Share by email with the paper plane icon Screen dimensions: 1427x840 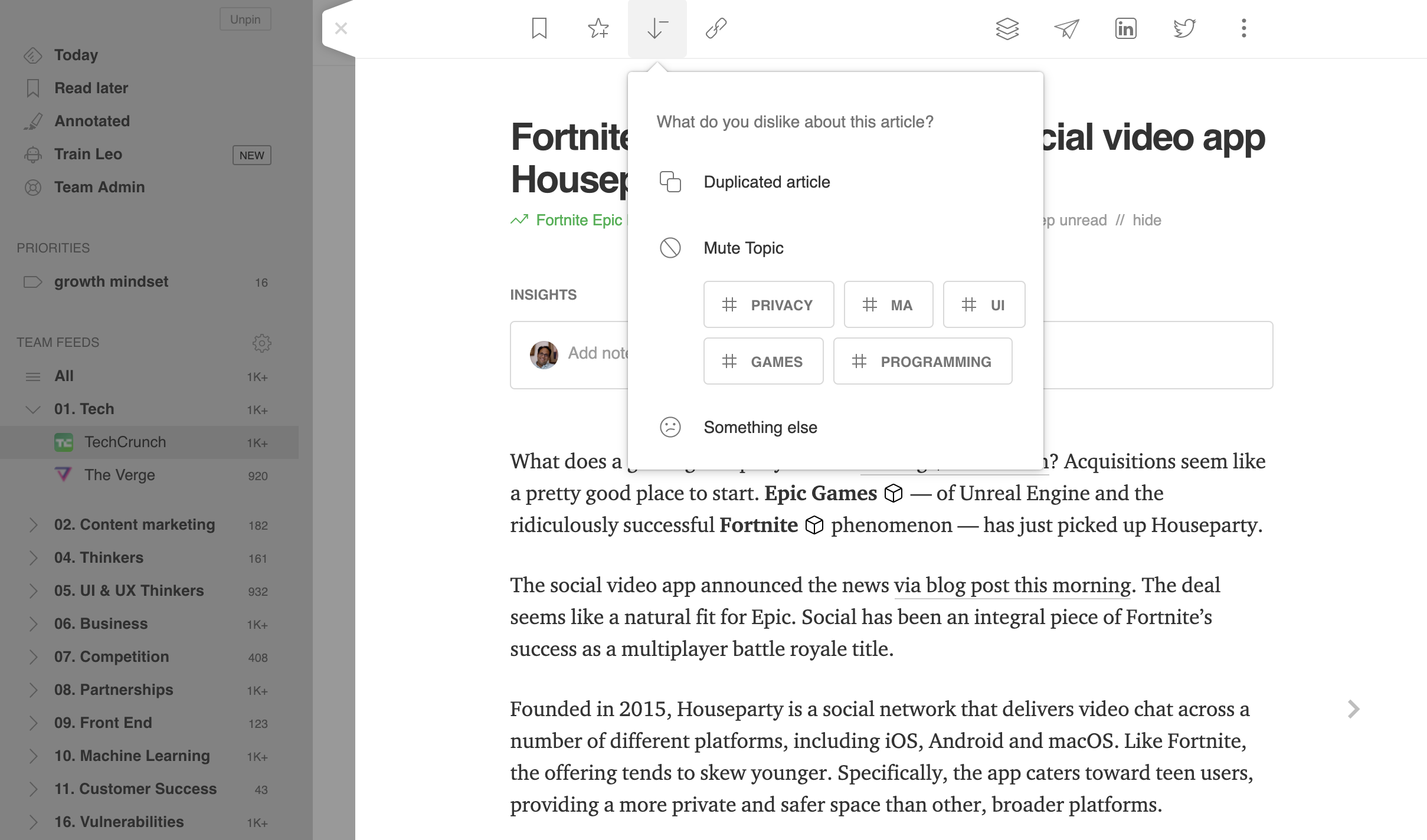tap(1066, 28)
